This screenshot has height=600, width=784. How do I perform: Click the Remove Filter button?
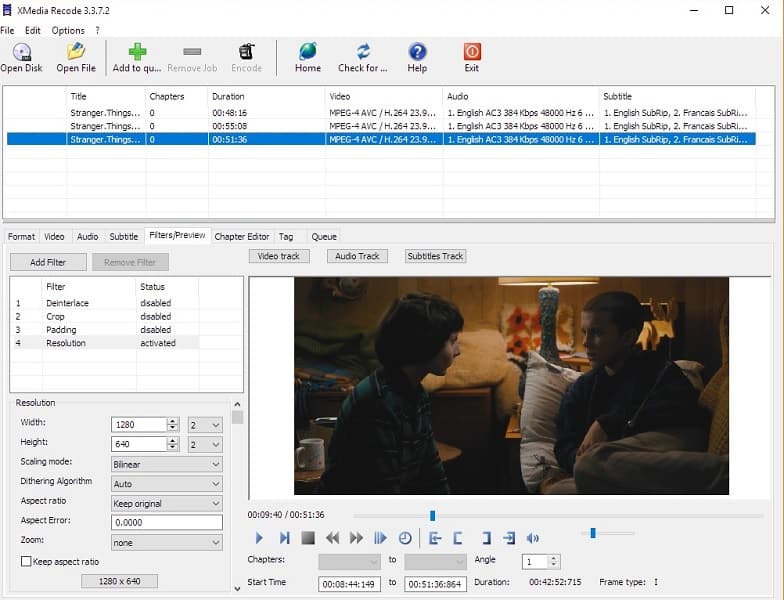[x=130, y=262]
